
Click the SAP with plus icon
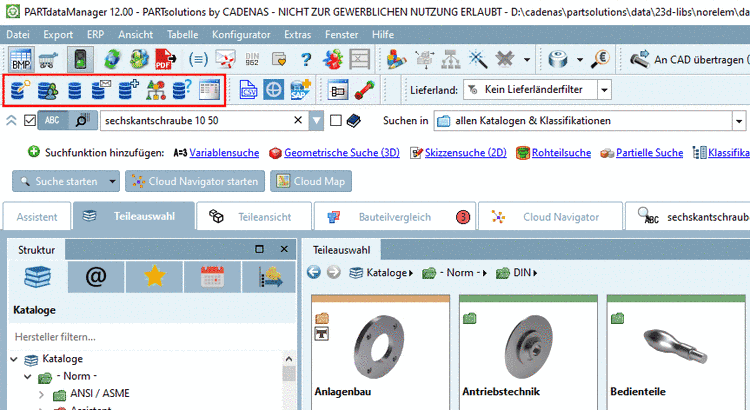300,89
